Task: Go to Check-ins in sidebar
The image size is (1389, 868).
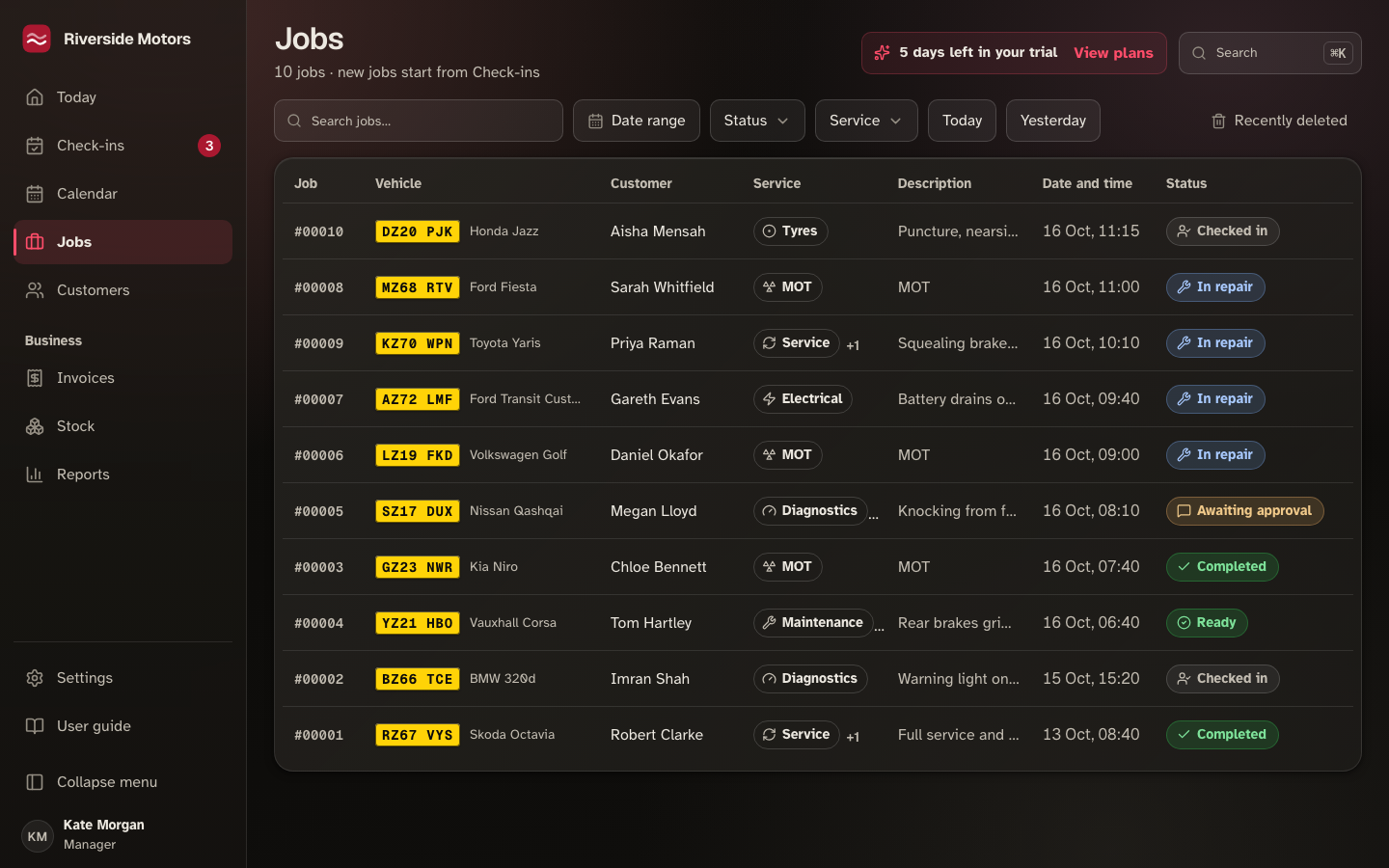Action: click(x=123, y=146)
